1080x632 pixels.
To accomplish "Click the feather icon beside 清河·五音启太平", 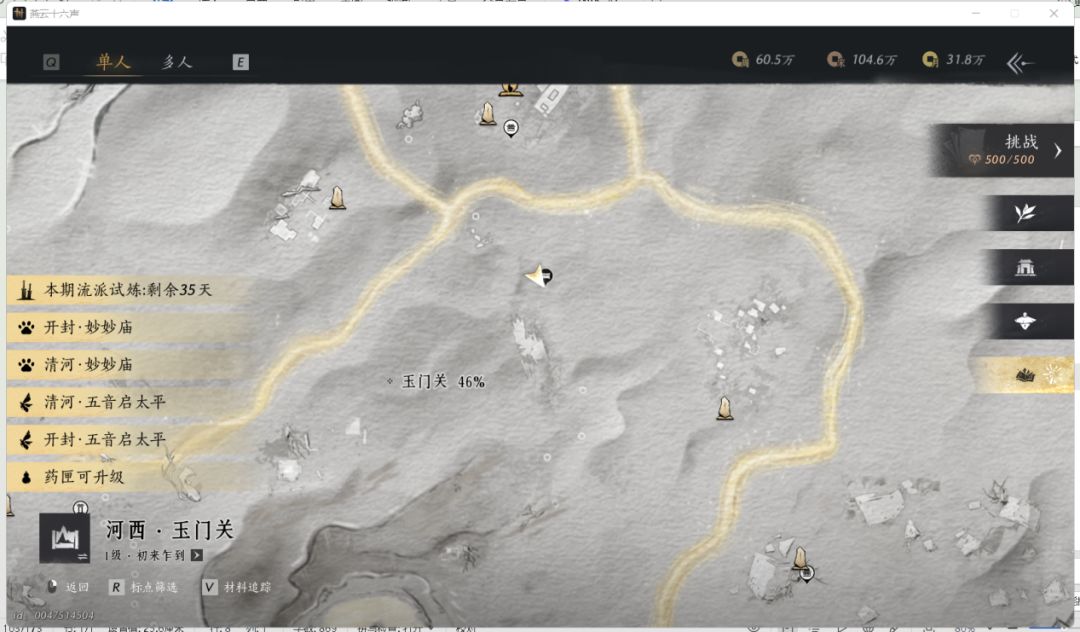I will pyautogui.click(x=26, y=402).
